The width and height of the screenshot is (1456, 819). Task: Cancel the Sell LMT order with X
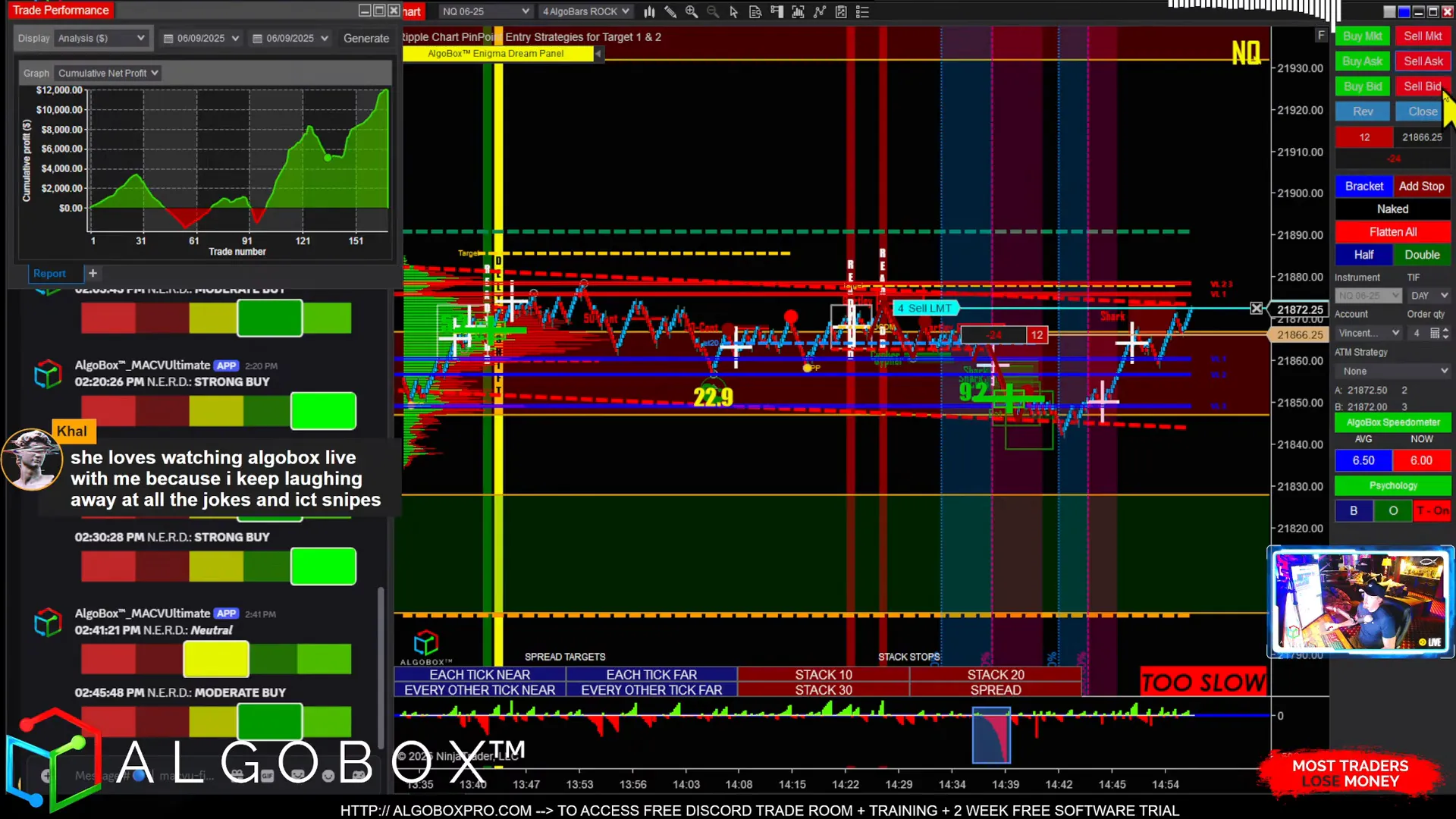pyautogui.click(x=1257, y=308)
